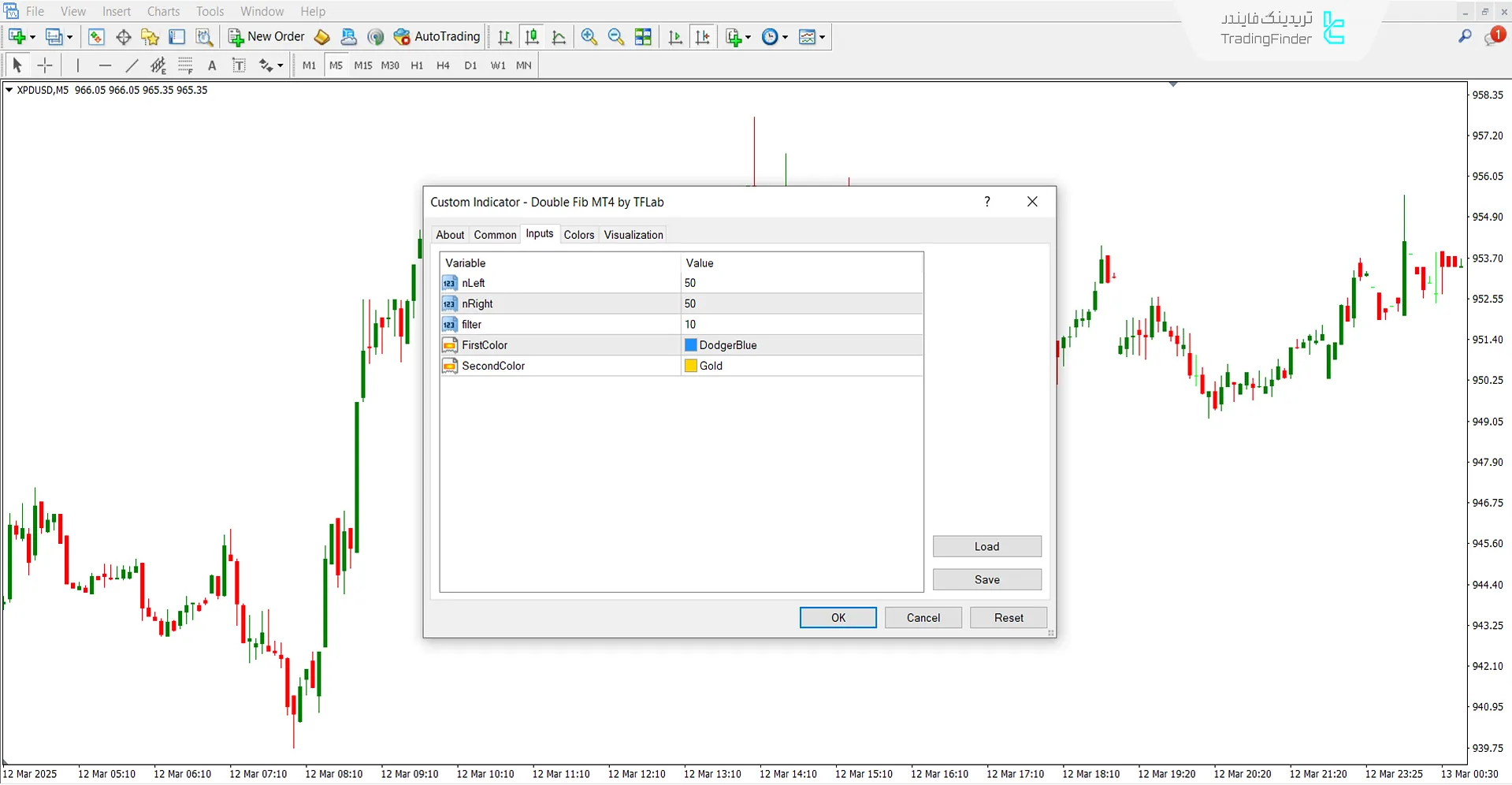
Task: Click the Tile Windows icon
Action: pos(643,37)
